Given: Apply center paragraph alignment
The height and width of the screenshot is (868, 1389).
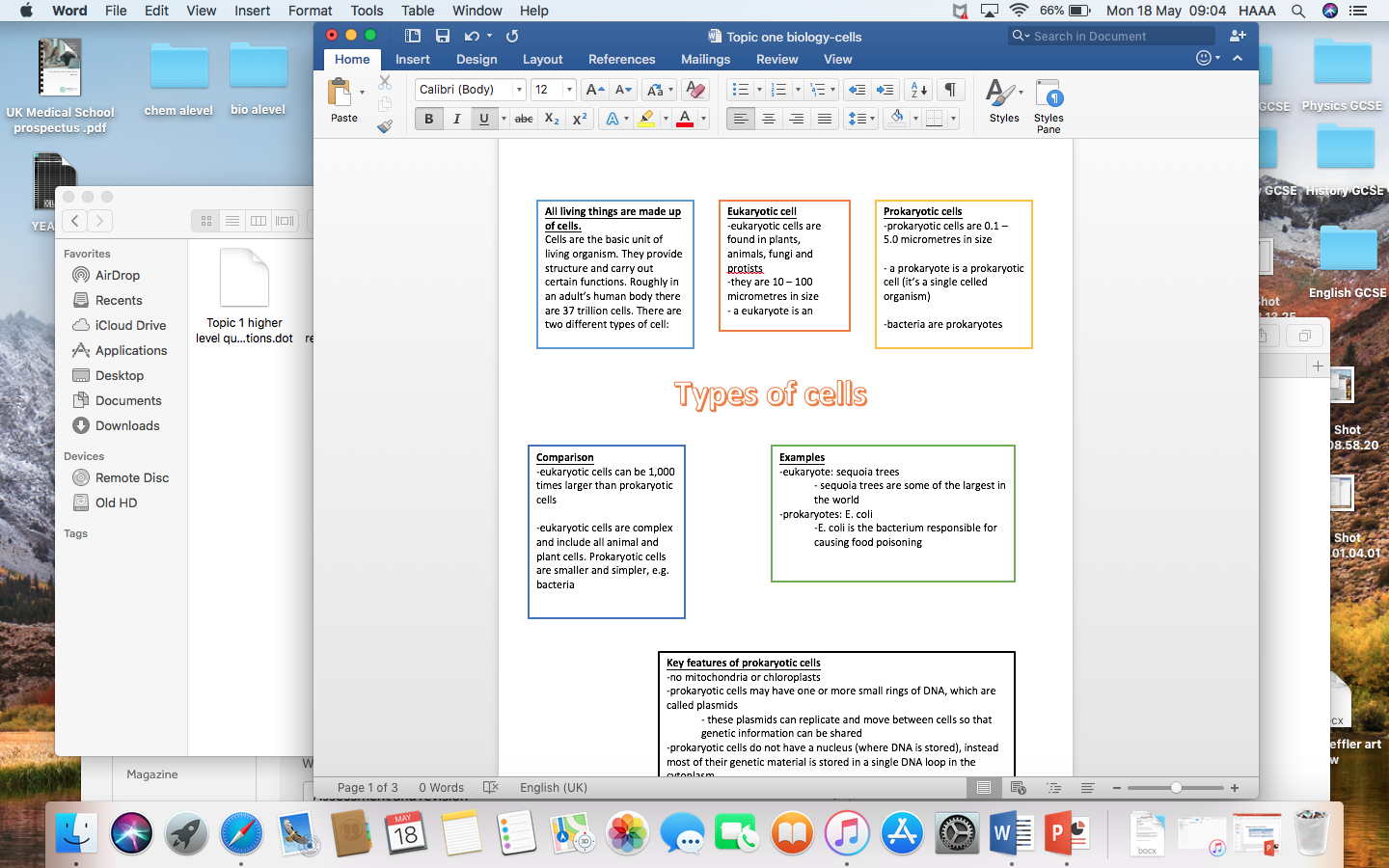Looking at the screenshot, I should click(x=768, y=119).
